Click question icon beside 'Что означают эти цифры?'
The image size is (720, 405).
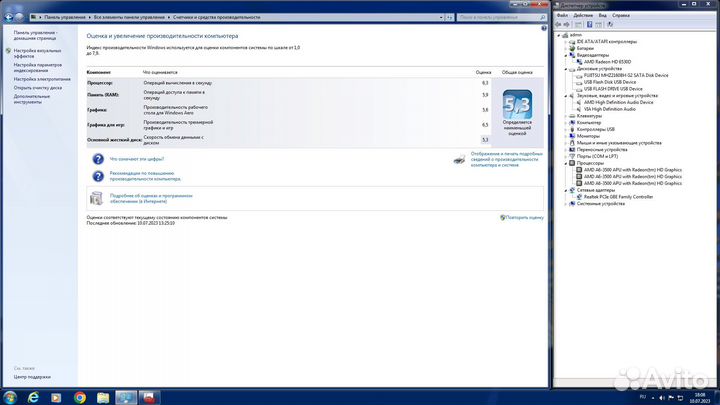coord(98,159)
